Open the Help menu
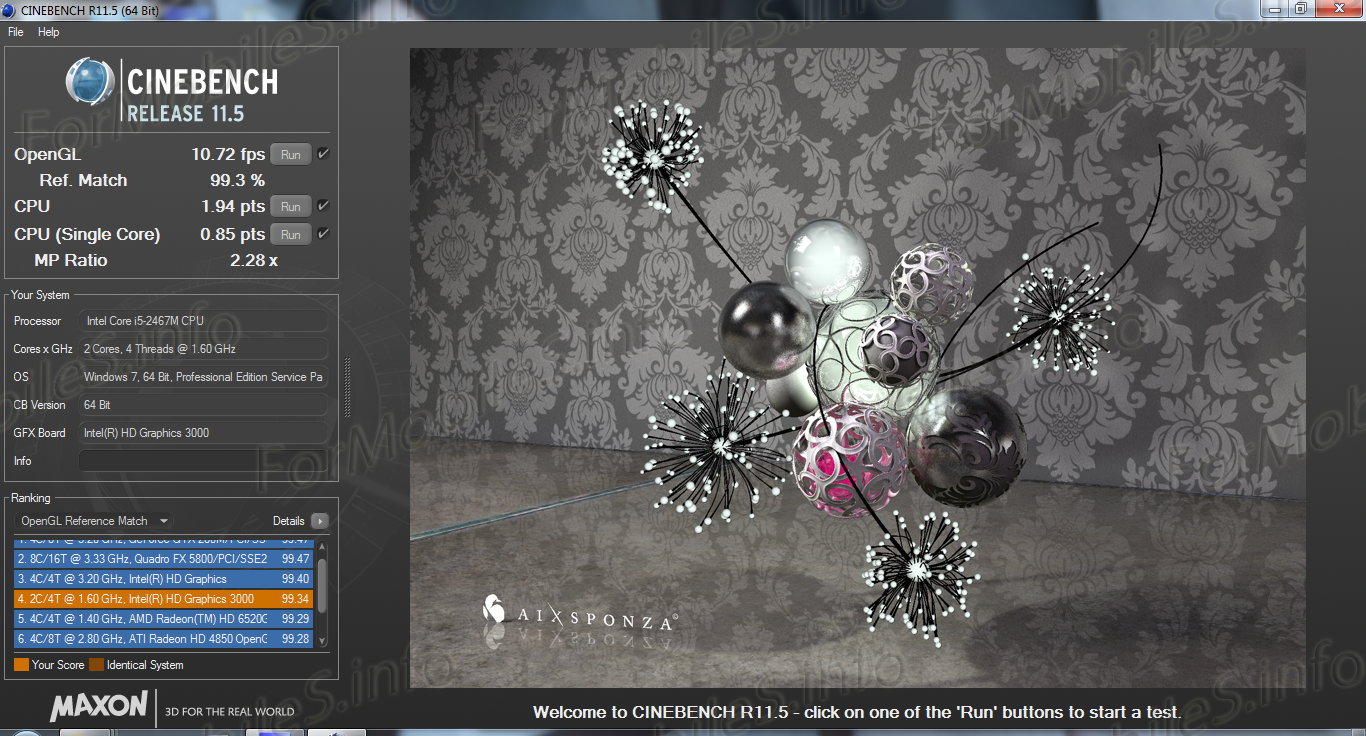The width and height of the screenshot is (1366, 736). [x=49, y=32]
